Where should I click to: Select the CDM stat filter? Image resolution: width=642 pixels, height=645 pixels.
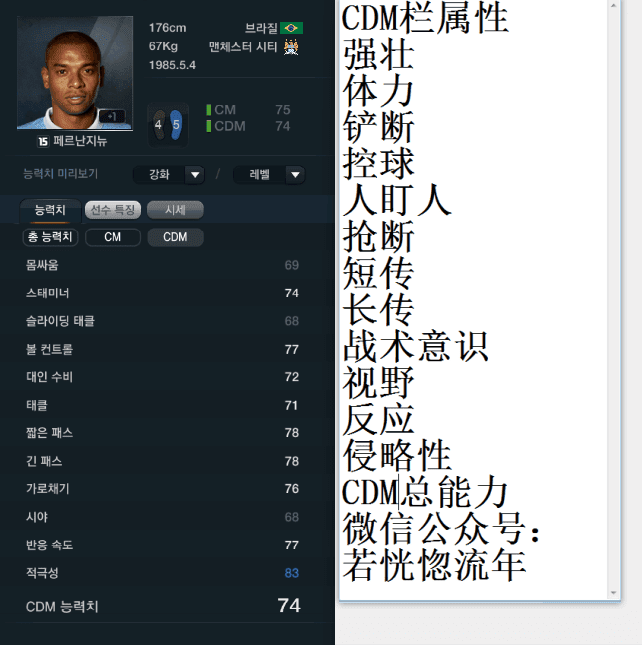click(175, 237)
